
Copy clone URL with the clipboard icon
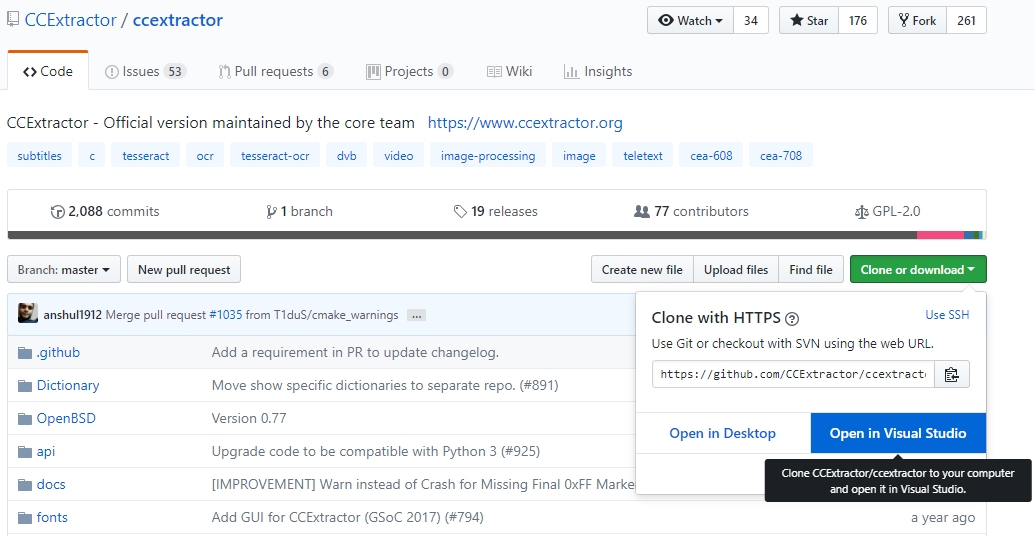(x=951, y=374)
